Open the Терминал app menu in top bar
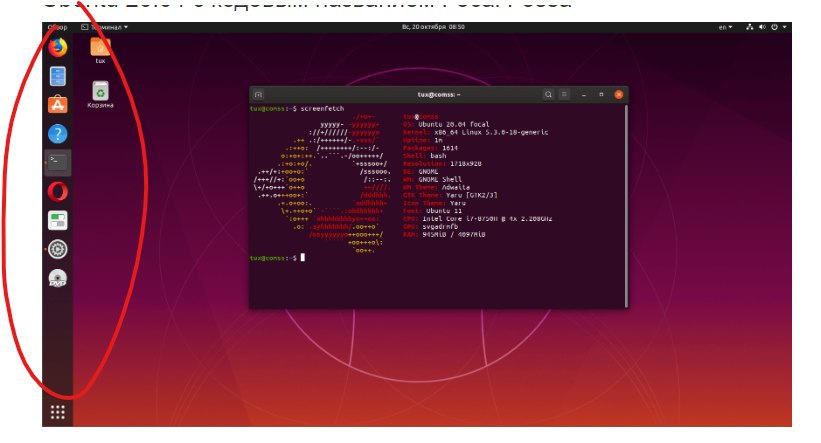 [x=105, y=27]
